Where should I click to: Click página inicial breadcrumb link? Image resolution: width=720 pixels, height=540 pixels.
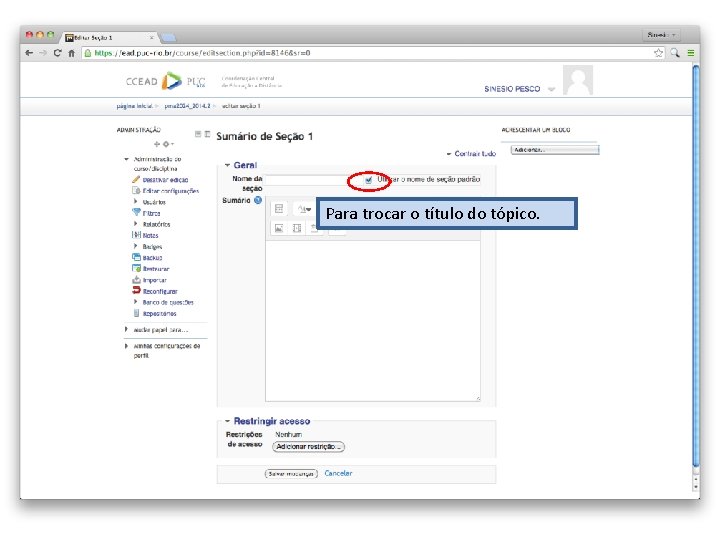[134, 106]
